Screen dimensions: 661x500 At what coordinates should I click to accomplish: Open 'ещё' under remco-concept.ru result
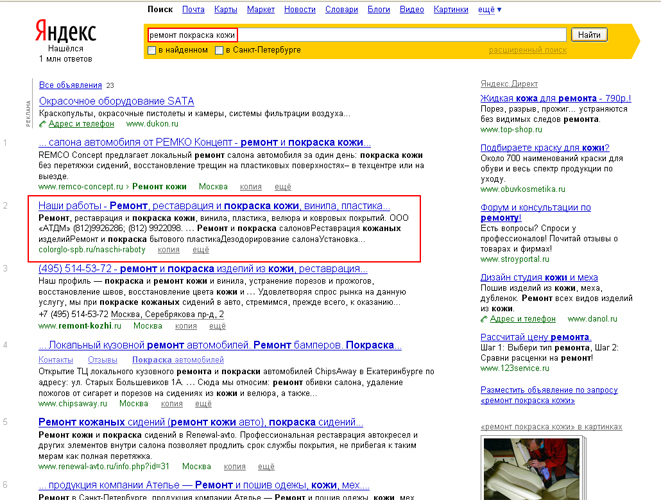click(283, 187)
